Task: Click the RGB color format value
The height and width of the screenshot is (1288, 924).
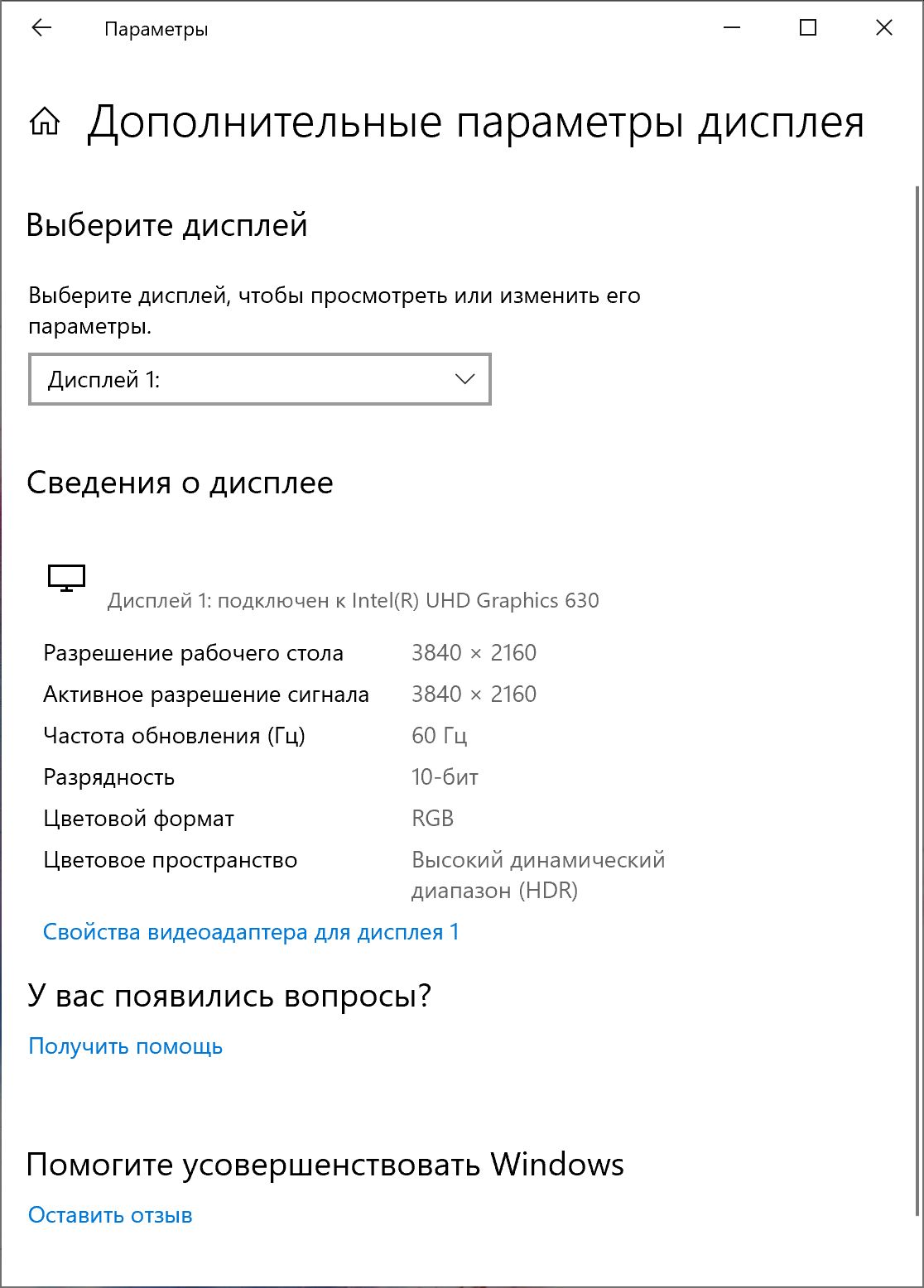Action: tap(433, 819)
